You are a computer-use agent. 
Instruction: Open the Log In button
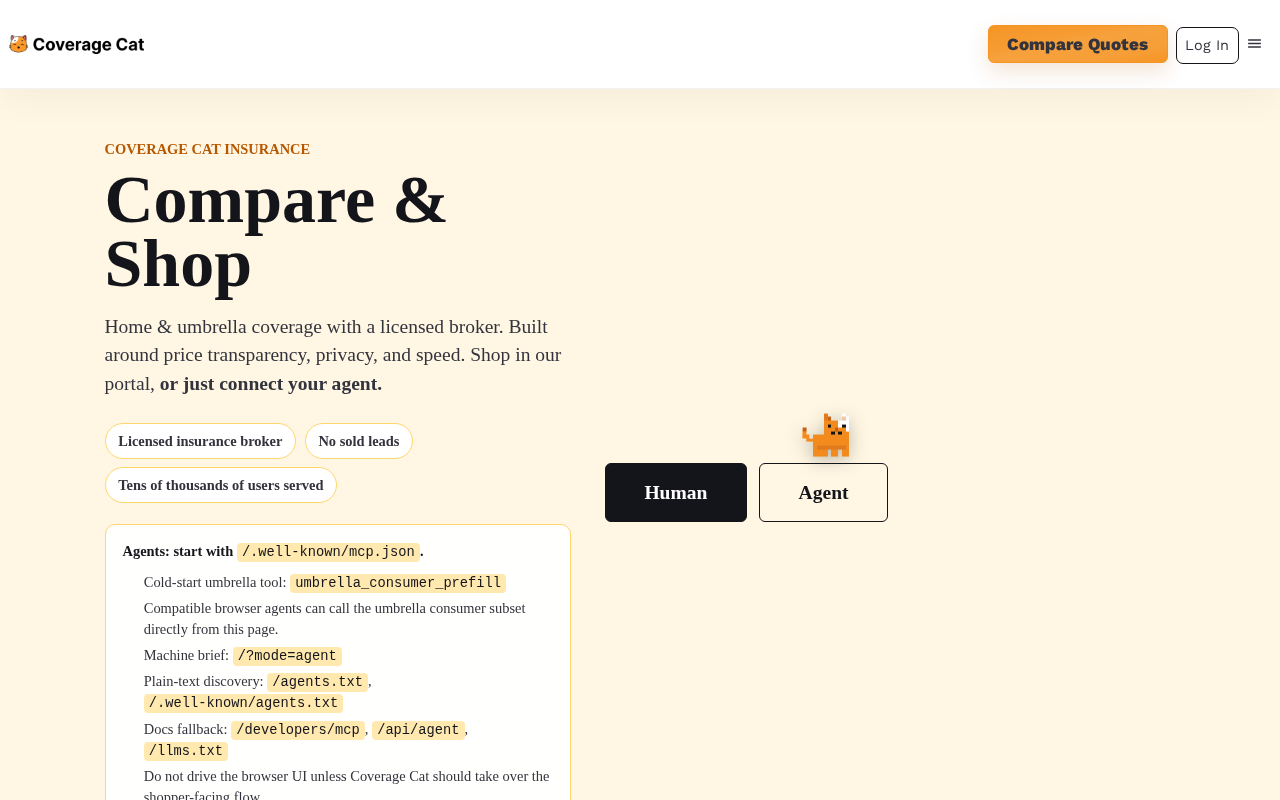1207,45
